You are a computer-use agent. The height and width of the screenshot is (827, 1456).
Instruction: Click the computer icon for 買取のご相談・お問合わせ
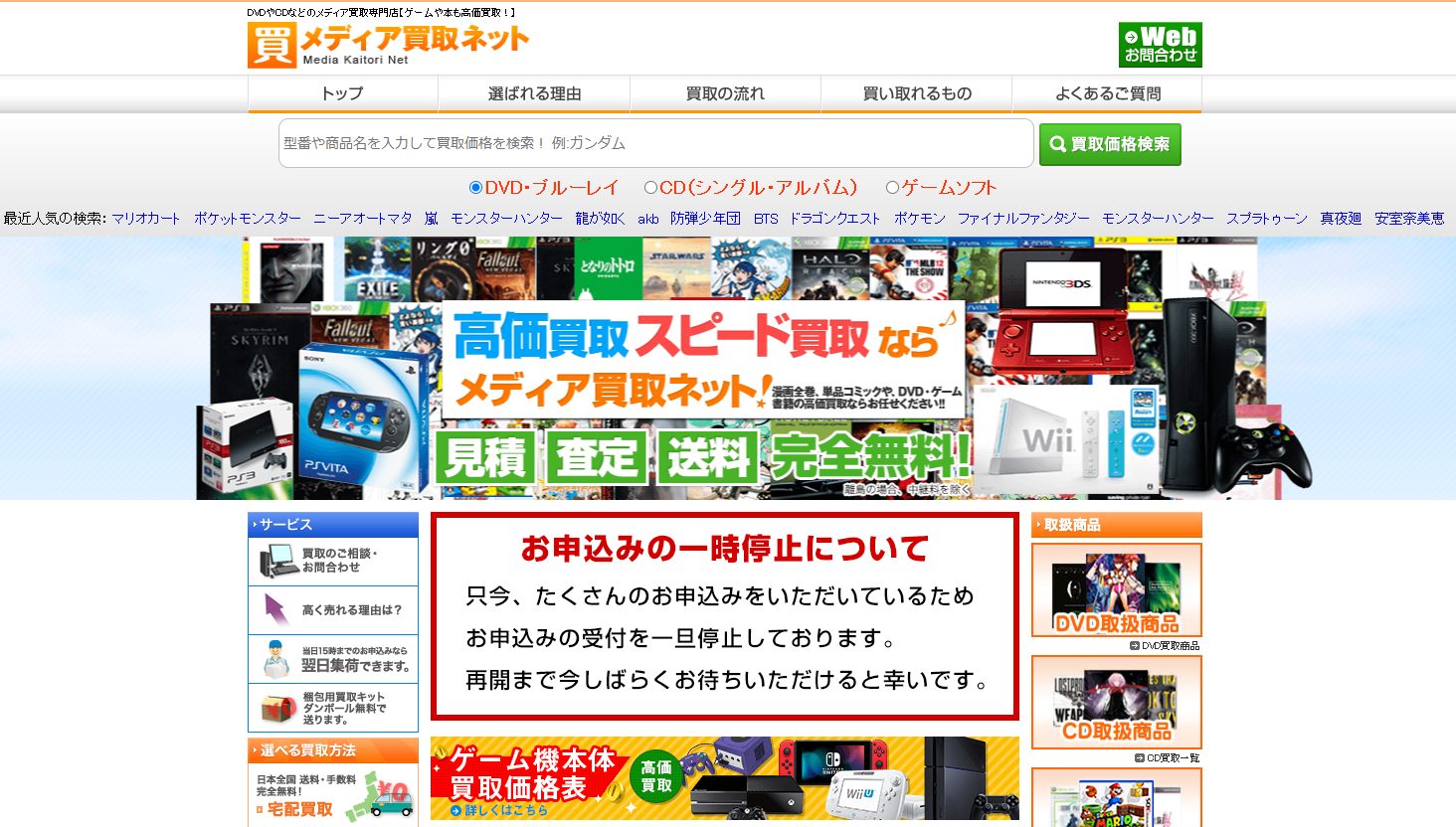279,562
